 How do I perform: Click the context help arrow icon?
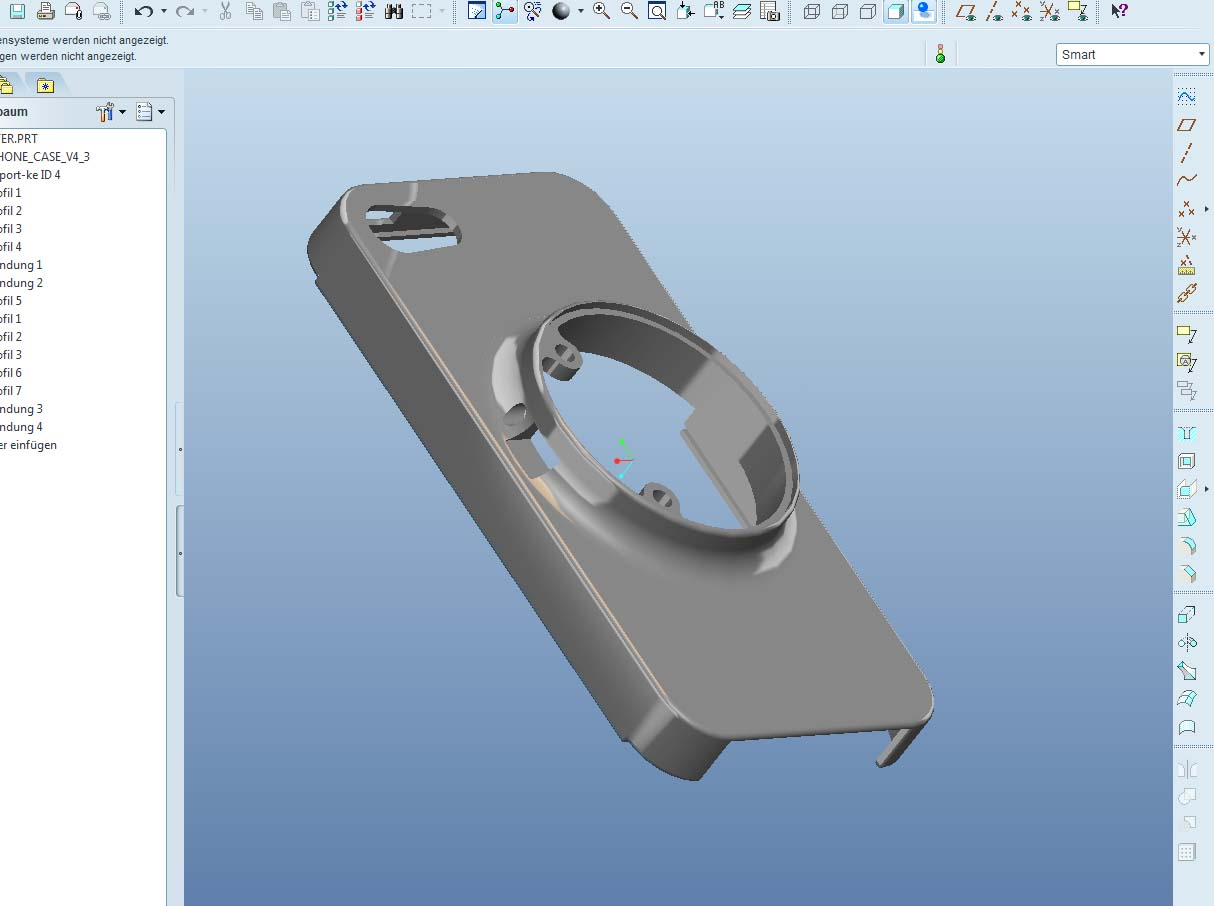point(1120,11)
